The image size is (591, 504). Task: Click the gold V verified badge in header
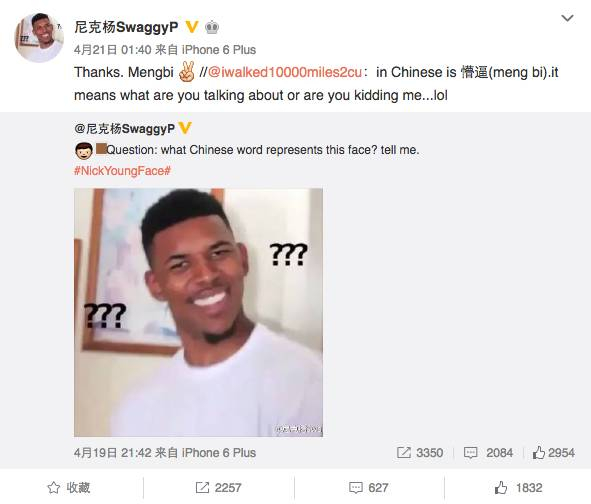(192, 27)
